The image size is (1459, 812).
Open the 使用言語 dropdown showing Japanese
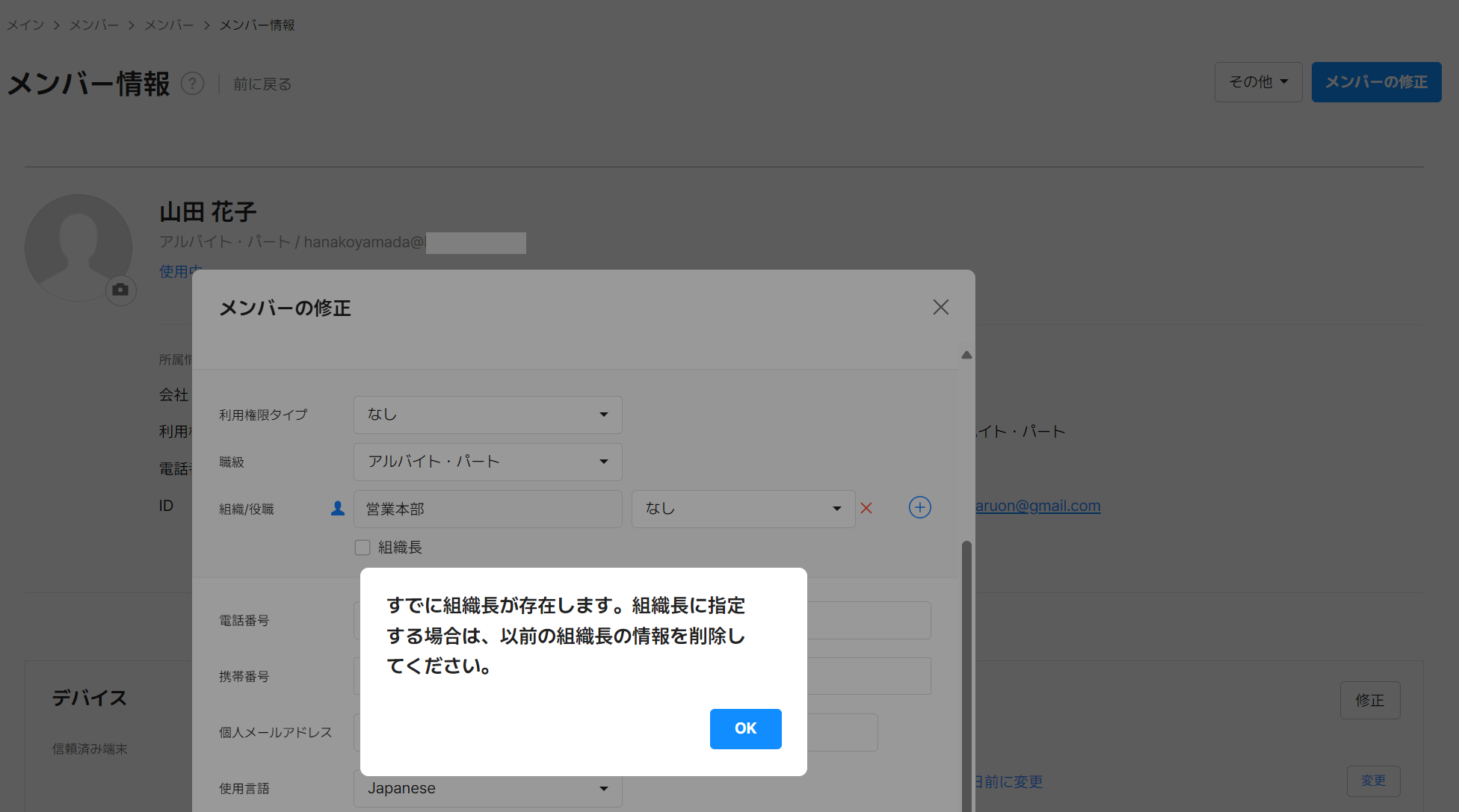(487, 788)
